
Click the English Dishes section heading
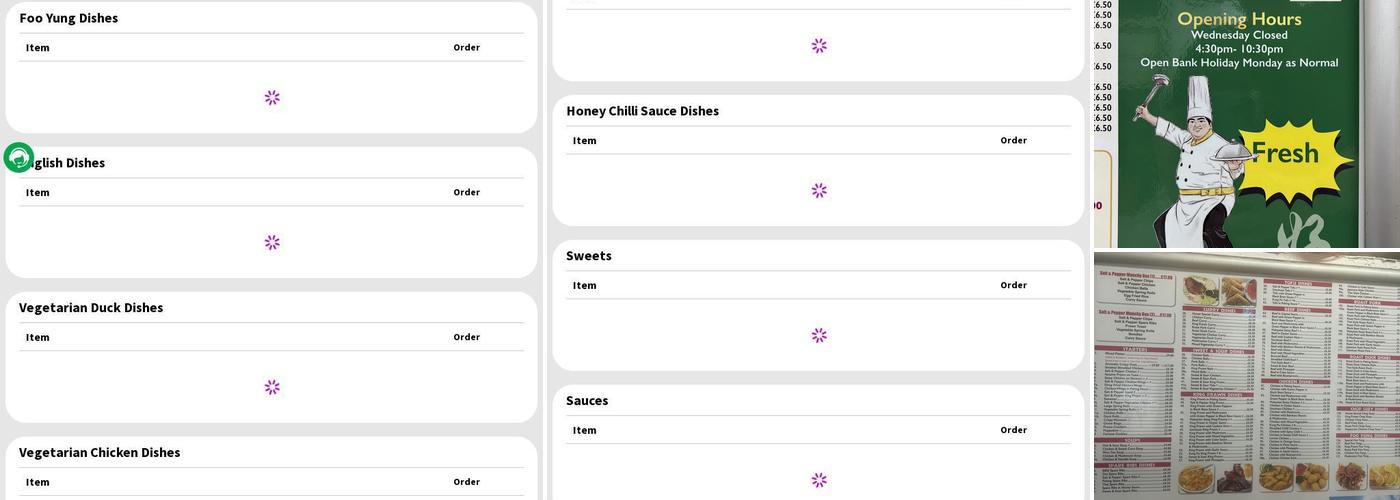point(70,163)
